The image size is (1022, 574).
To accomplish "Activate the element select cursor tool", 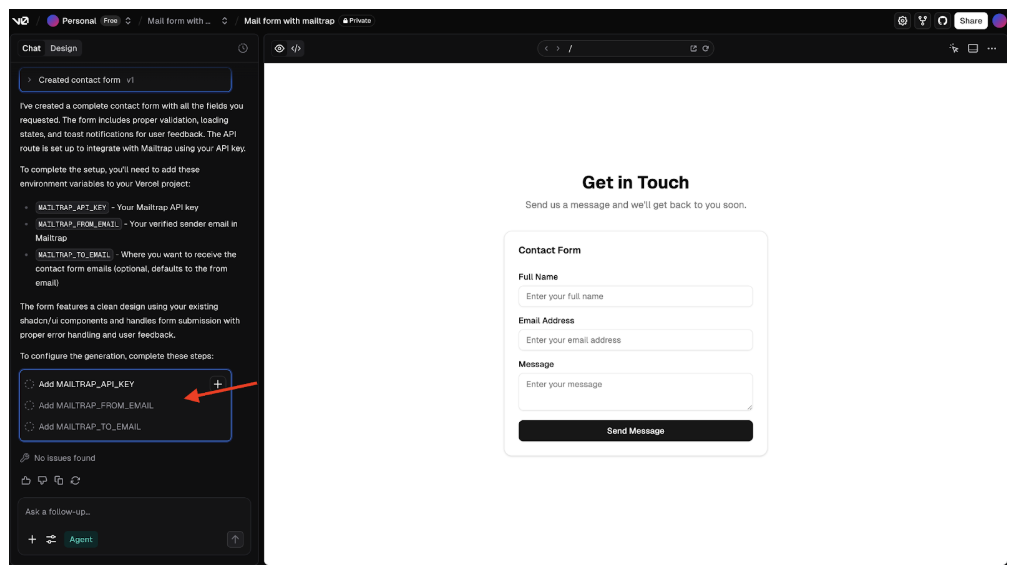I will [954, 48].
